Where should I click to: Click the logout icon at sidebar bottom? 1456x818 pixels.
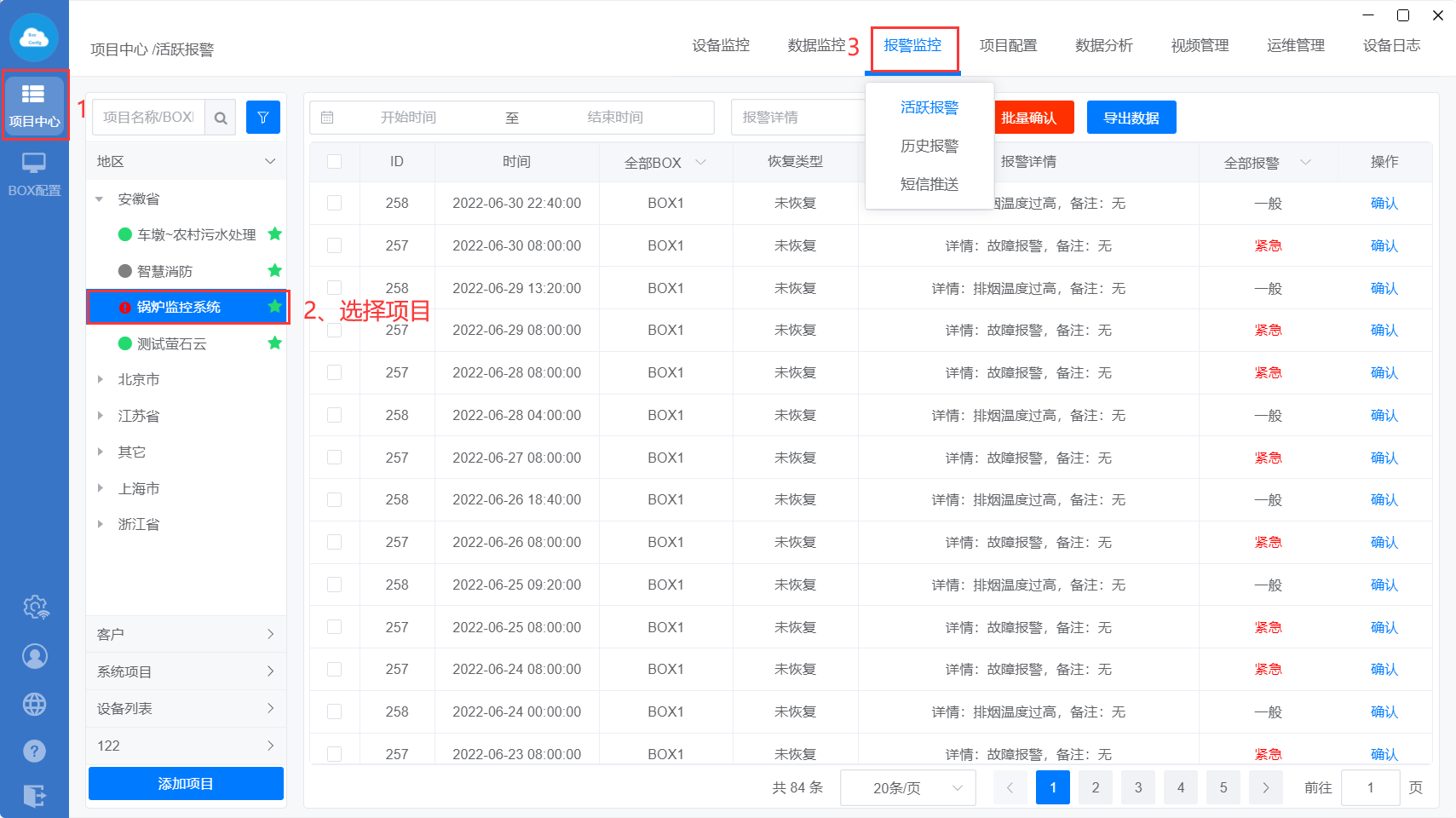[35, 796]
